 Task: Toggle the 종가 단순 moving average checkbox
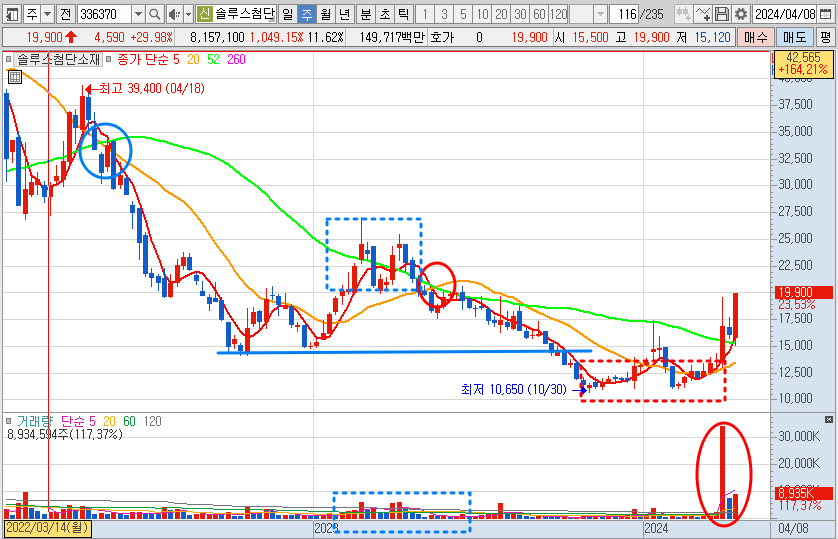pyautogui.click(x=108, y=59)
